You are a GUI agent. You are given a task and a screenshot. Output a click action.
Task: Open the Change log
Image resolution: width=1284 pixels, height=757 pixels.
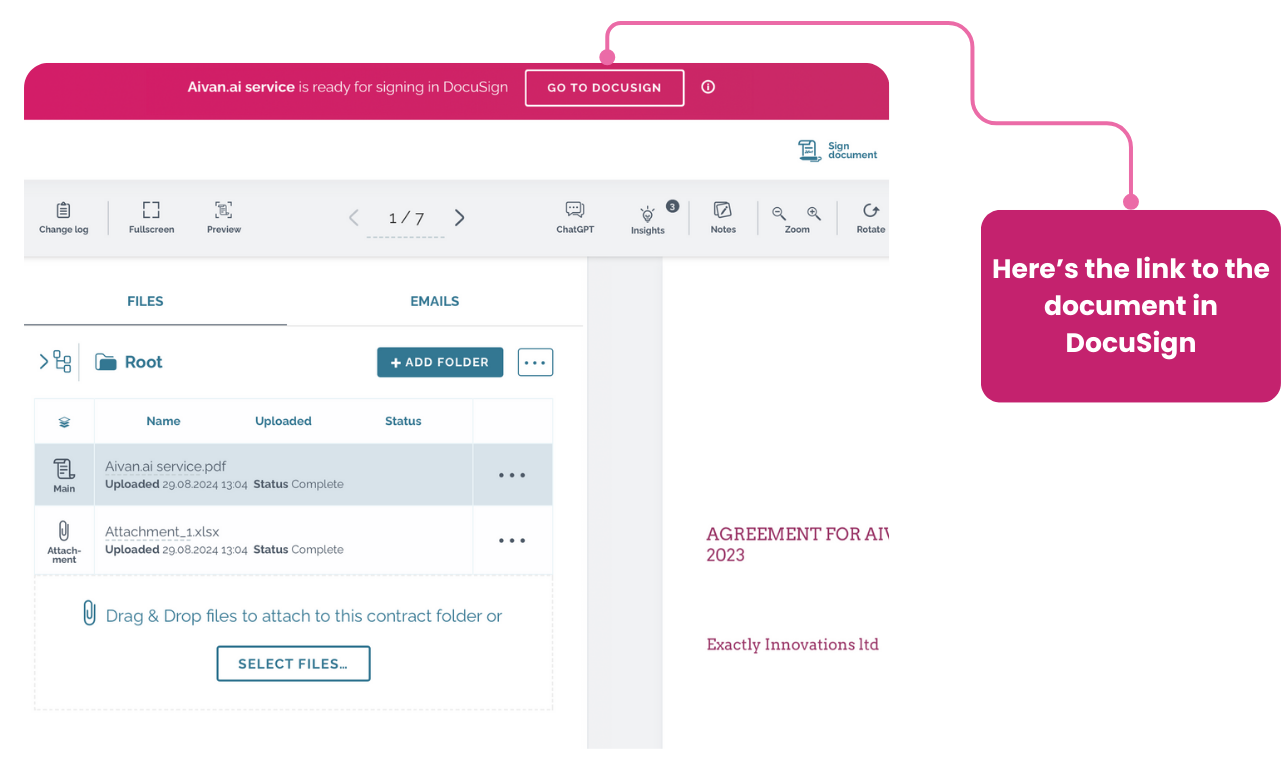[x=63, y=217]
